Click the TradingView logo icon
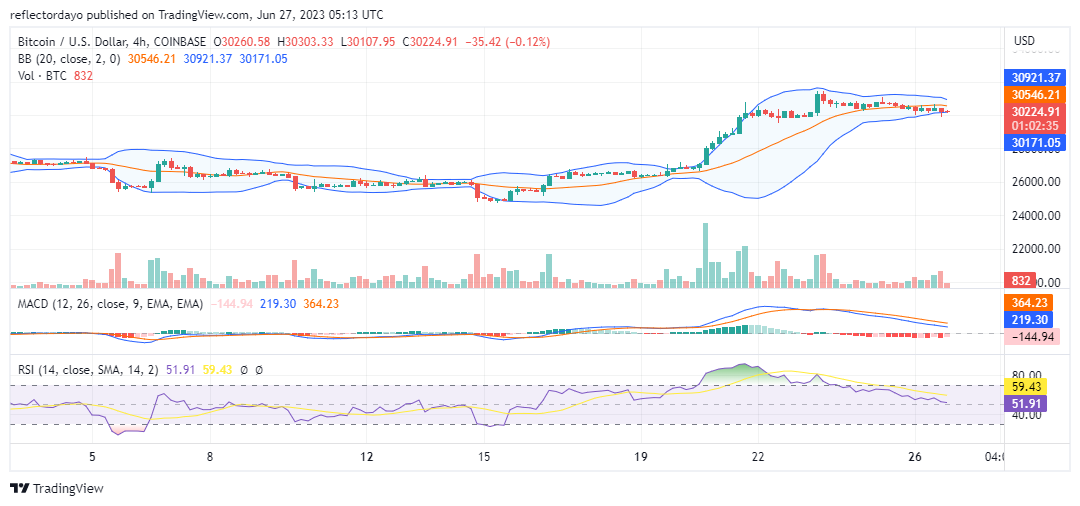This screenshot has height=506, width=1080. pyautogui.click(x=20, y=488)
